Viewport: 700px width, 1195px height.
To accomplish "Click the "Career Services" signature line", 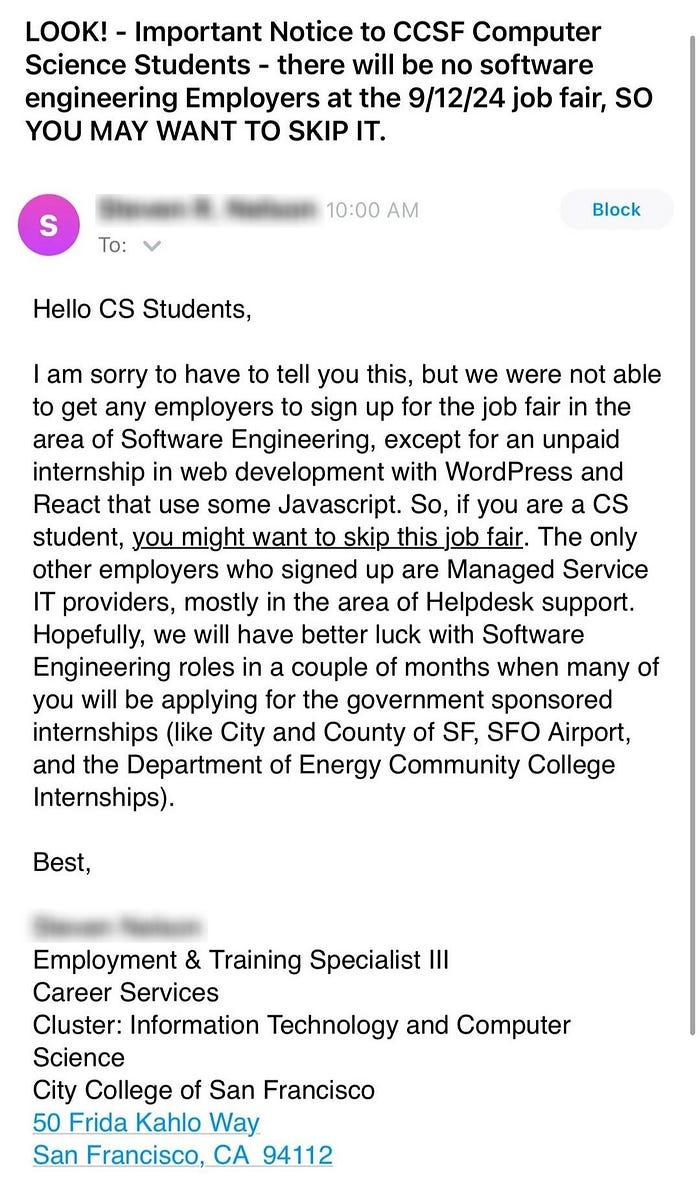I will 126,992.
